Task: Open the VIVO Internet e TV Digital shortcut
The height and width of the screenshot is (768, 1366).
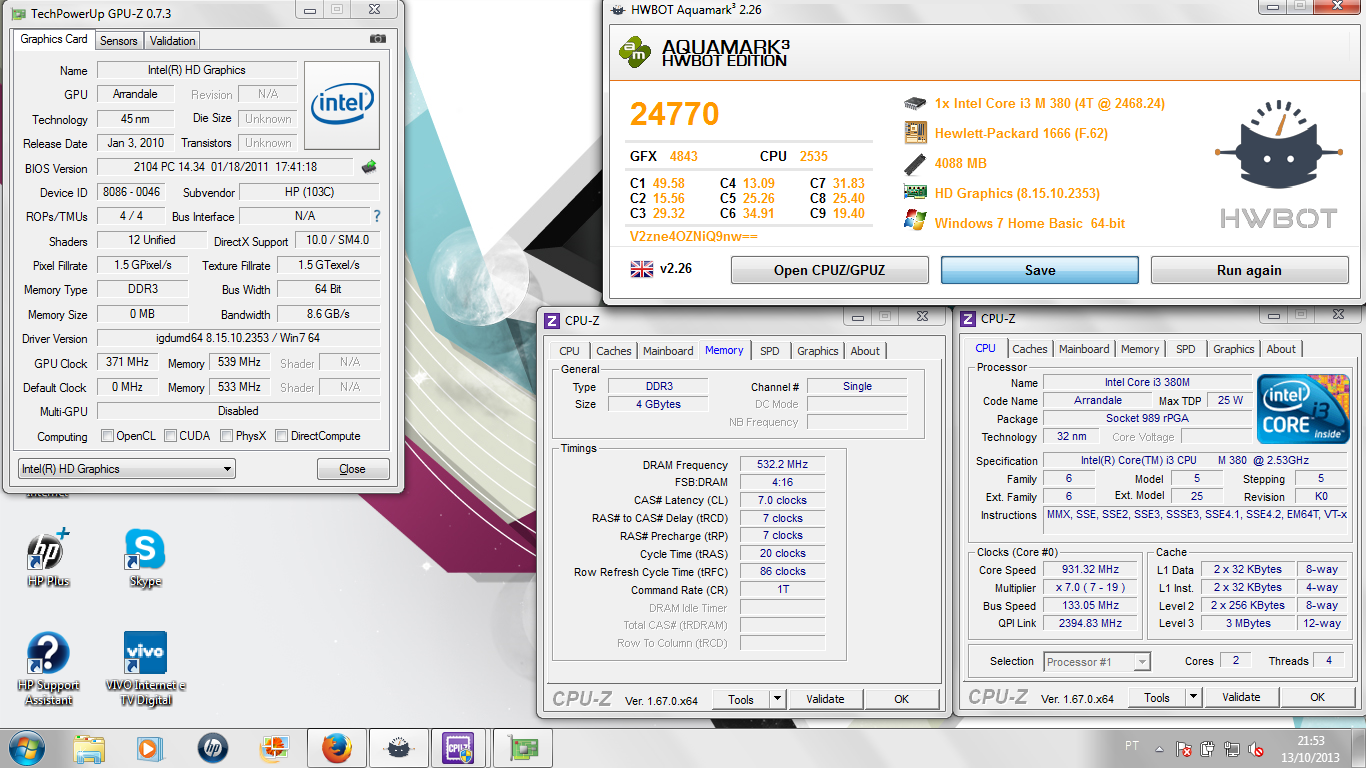Action: point(145,669)
